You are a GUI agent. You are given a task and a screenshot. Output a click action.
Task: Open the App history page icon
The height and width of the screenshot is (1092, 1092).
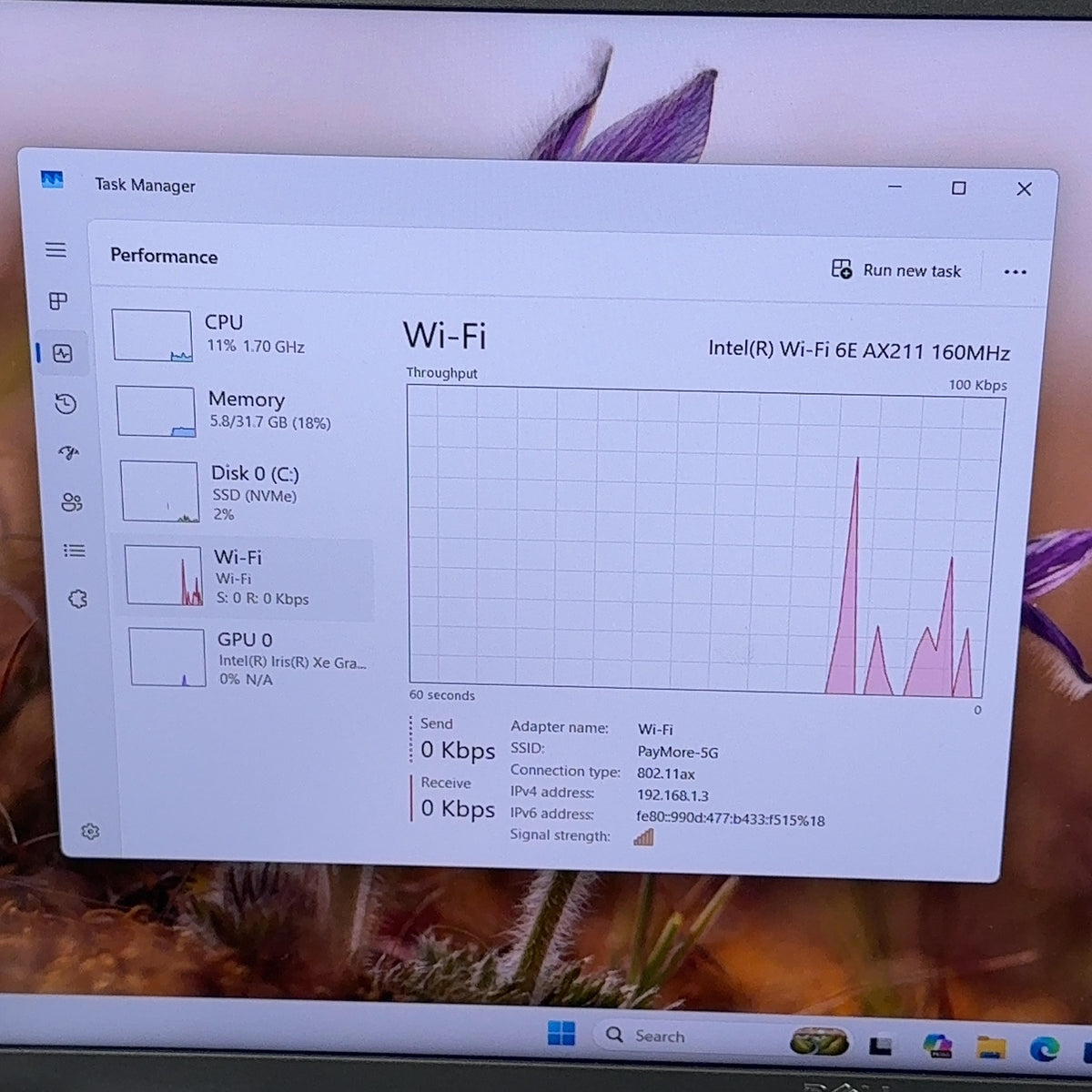click(x=66, y=403)
